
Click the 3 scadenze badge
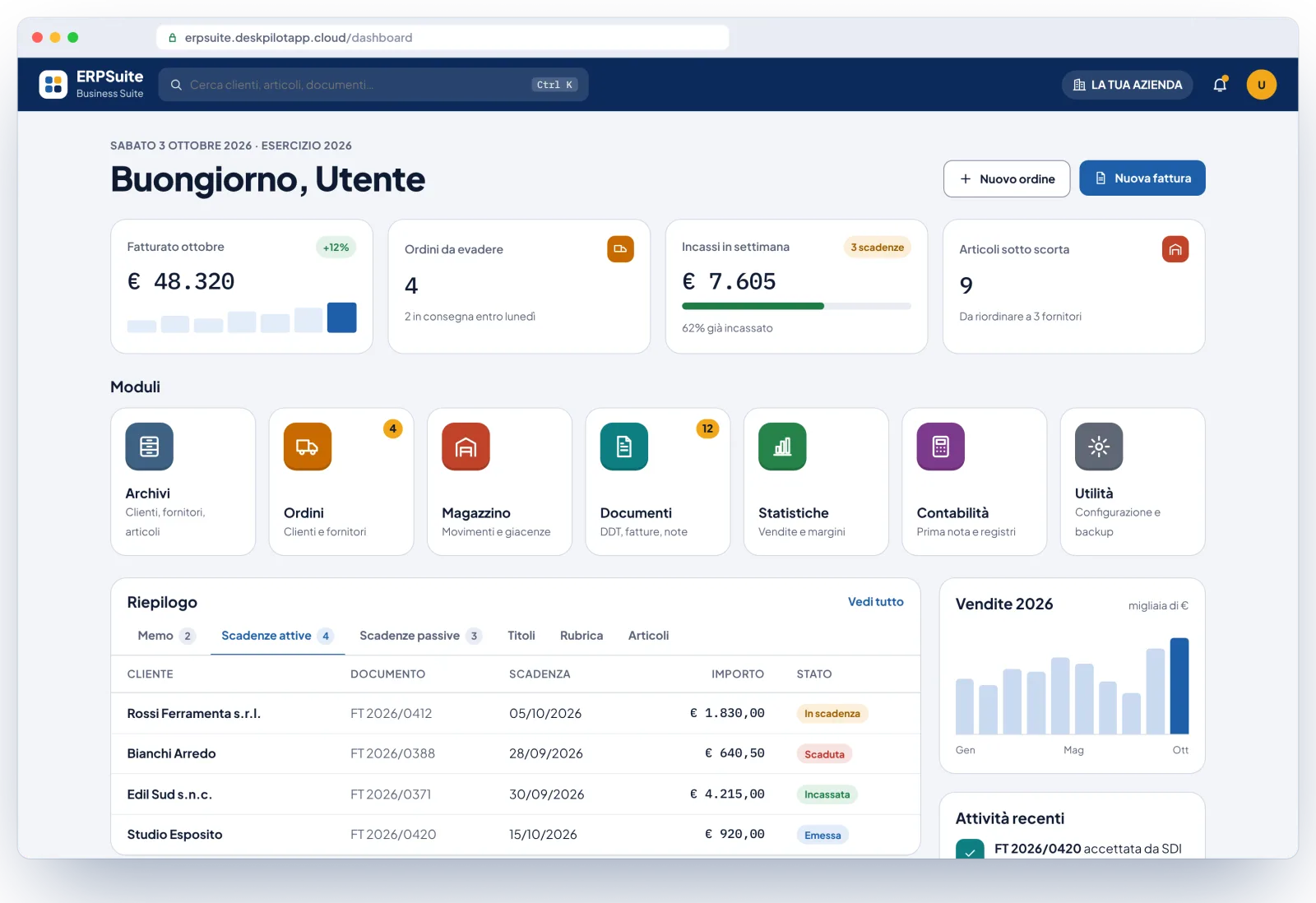878,248
